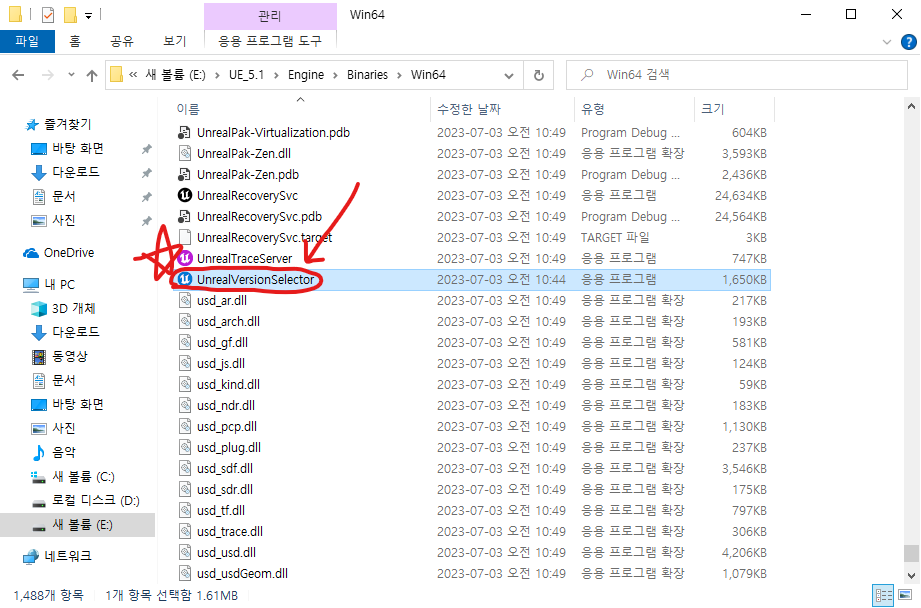
Task: Select the usd_arch.dll file icon
Action: 185,321
